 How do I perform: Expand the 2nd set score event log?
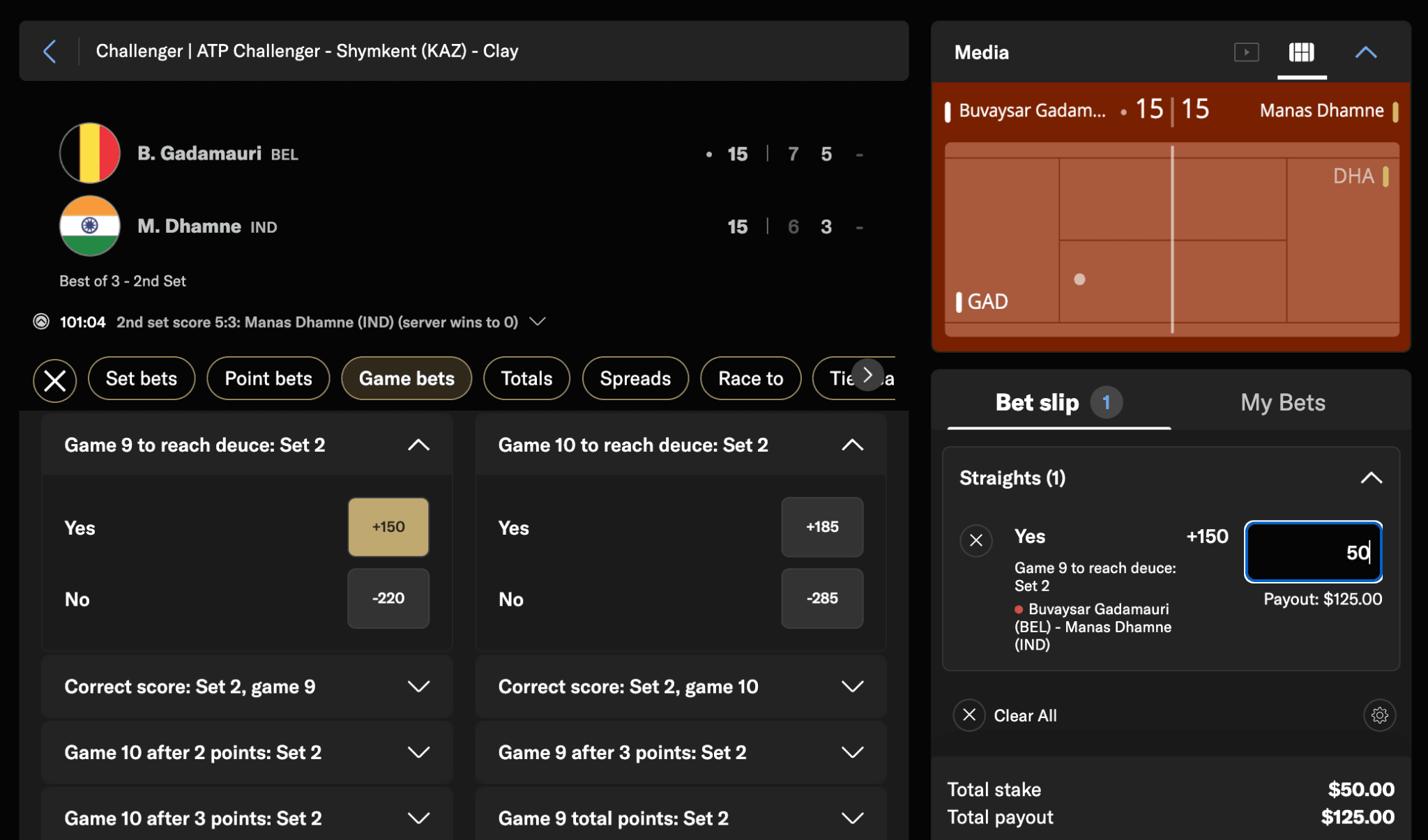tap(537, 321)
